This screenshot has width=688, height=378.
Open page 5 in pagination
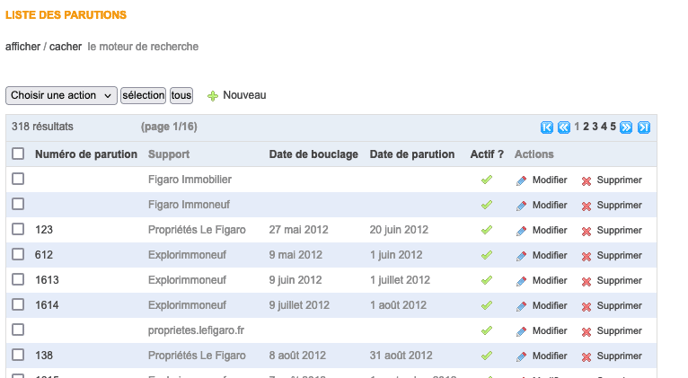click(x=613, y=126)
